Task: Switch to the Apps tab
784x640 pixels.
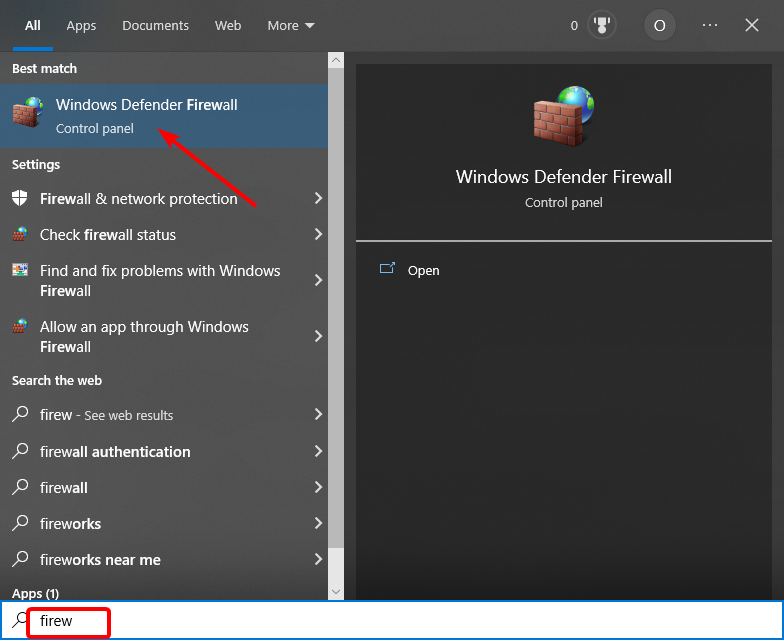Action: coord(81,26)
